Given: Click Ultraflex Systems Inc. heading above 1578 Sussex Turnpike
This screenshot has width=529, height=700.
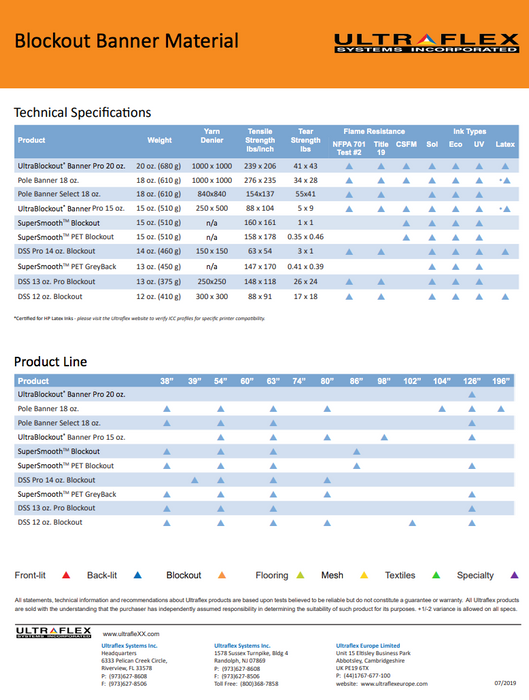Looking at the screenshot, I should coord(242,646).
